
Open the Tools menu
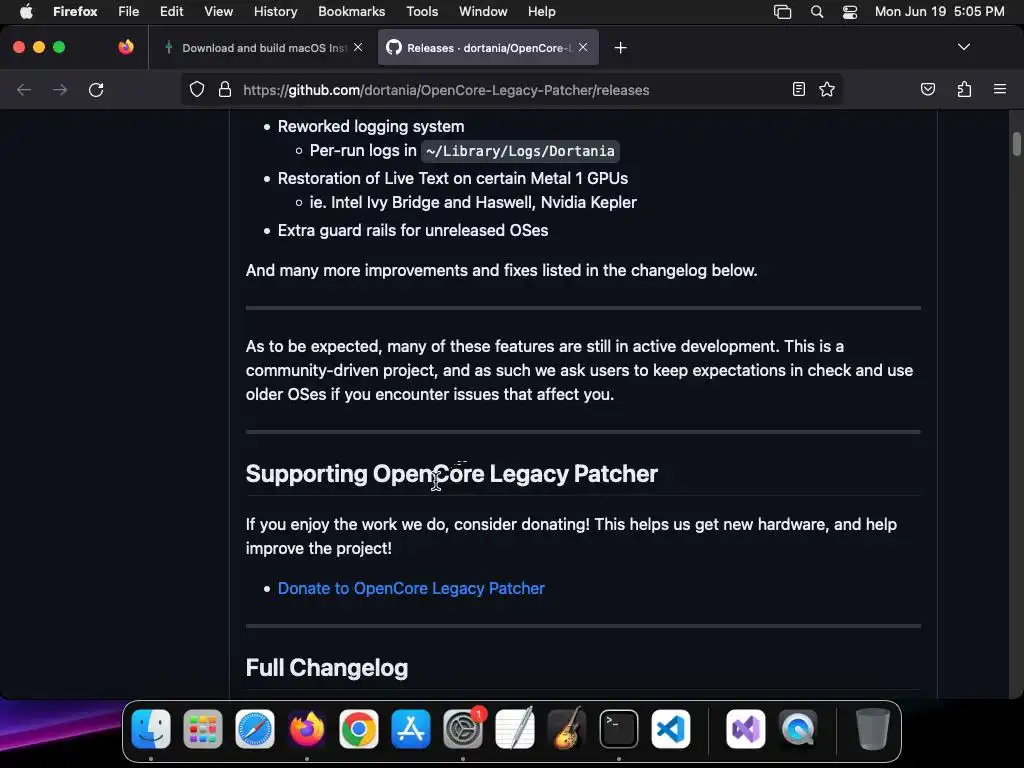422,12
